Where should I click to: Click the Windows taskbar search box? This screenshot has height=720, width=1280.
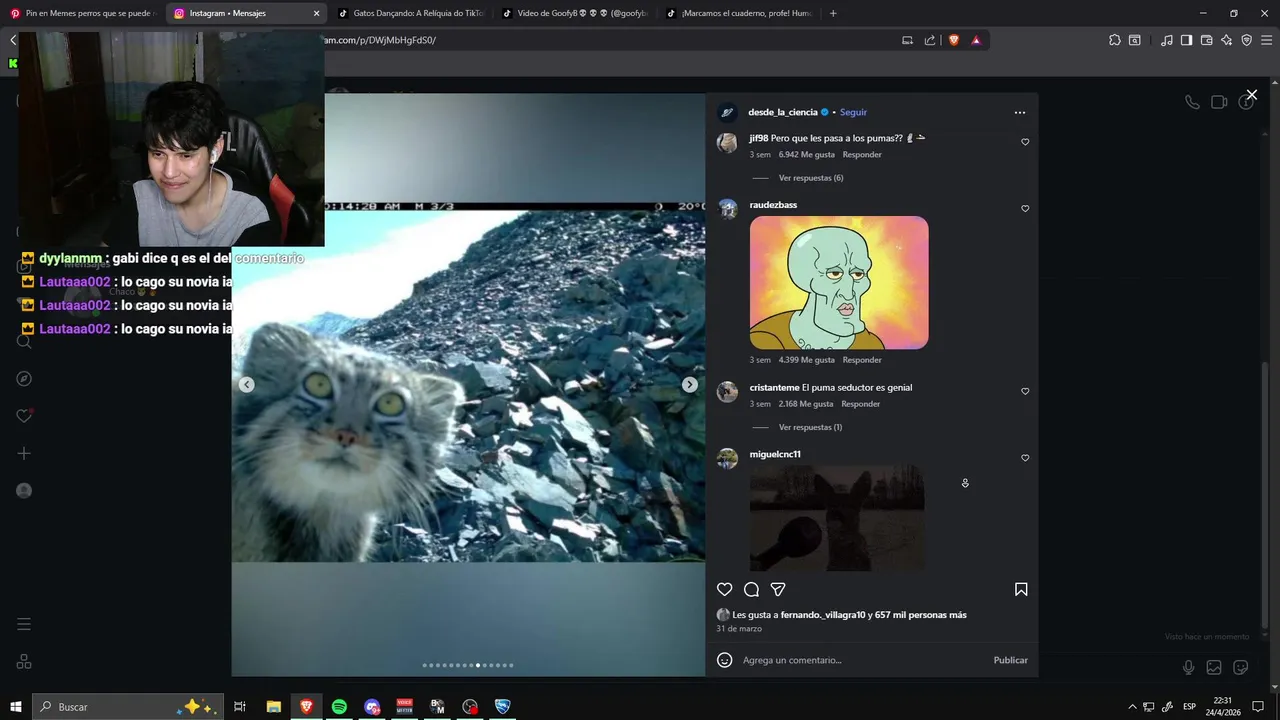tap(127, 707)
